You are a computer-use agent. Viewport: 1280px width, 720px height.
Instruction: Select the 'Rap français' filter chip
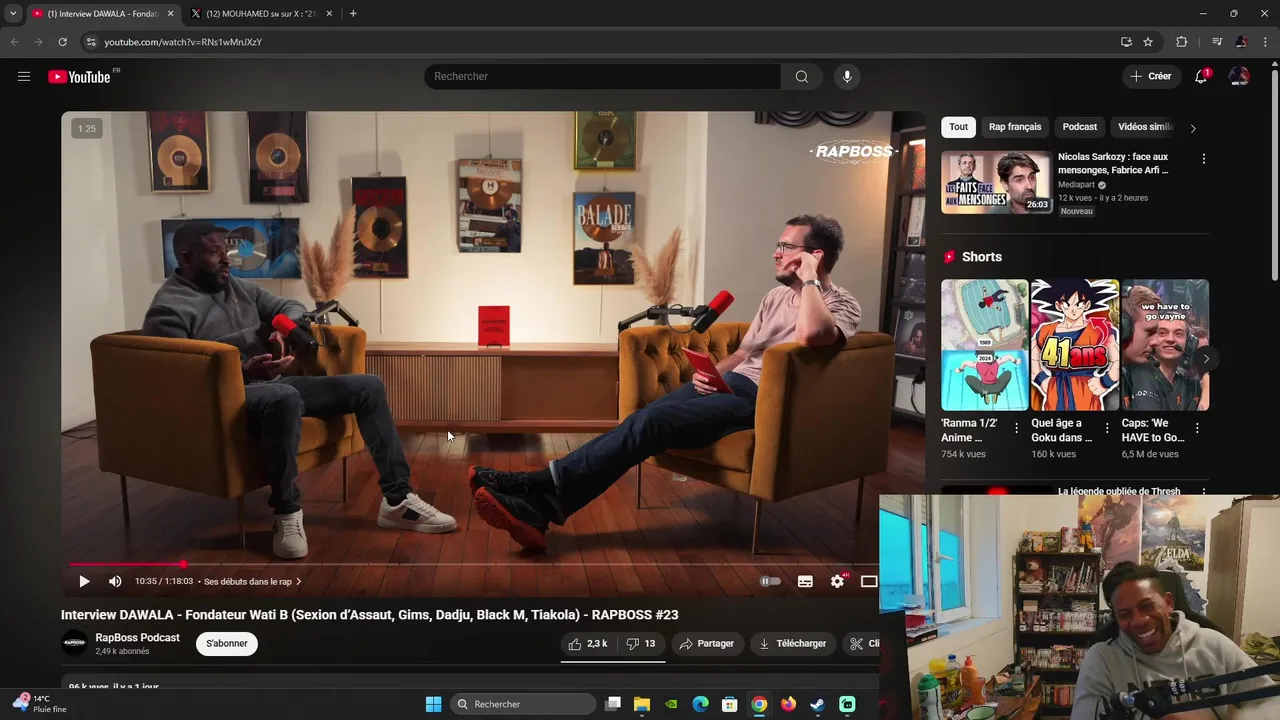point(1015,127)
